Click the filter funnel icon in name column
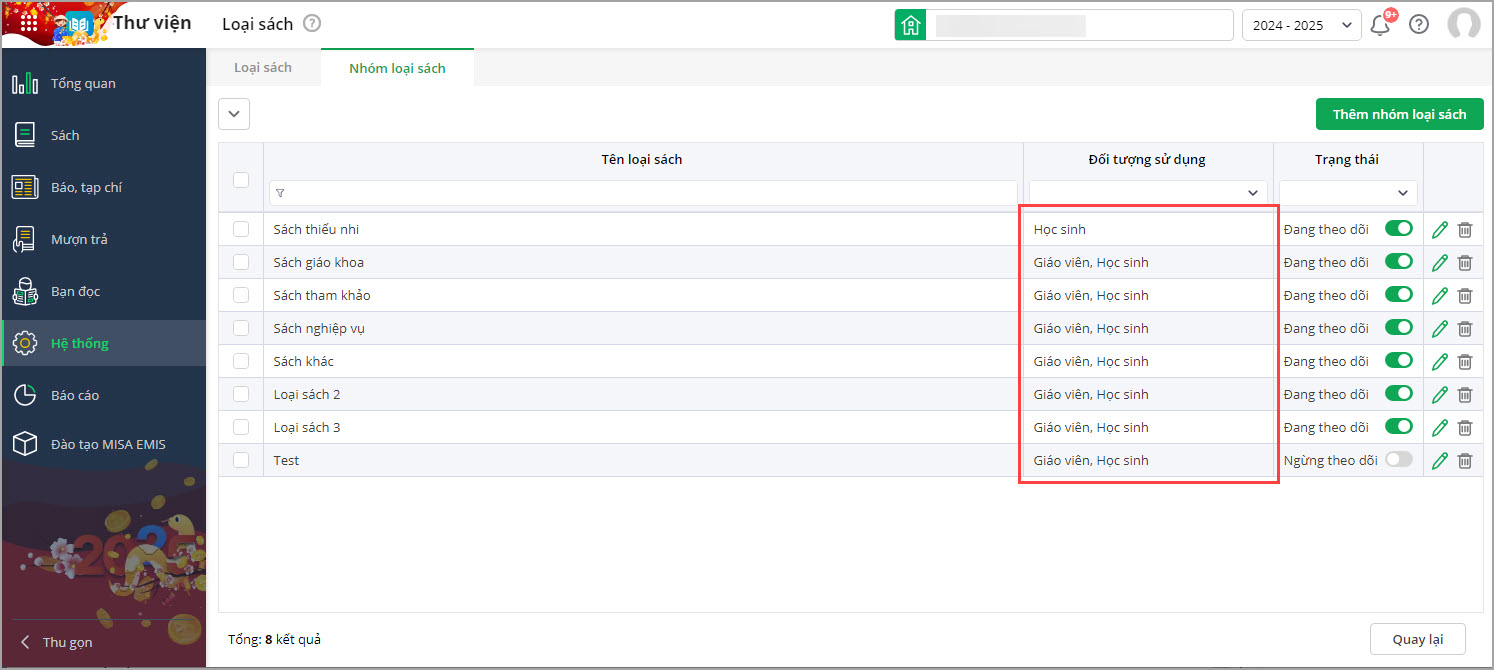 pos(280,193)
